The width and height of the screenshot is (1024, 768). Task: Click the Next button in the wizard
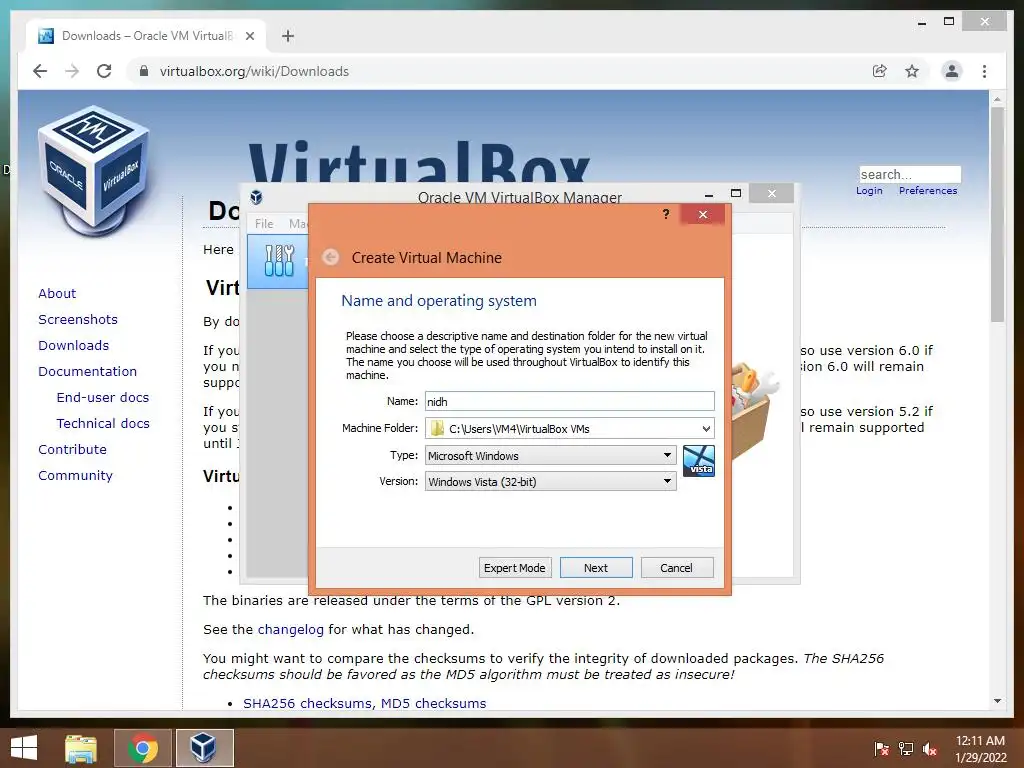click(x=596, y=568)
